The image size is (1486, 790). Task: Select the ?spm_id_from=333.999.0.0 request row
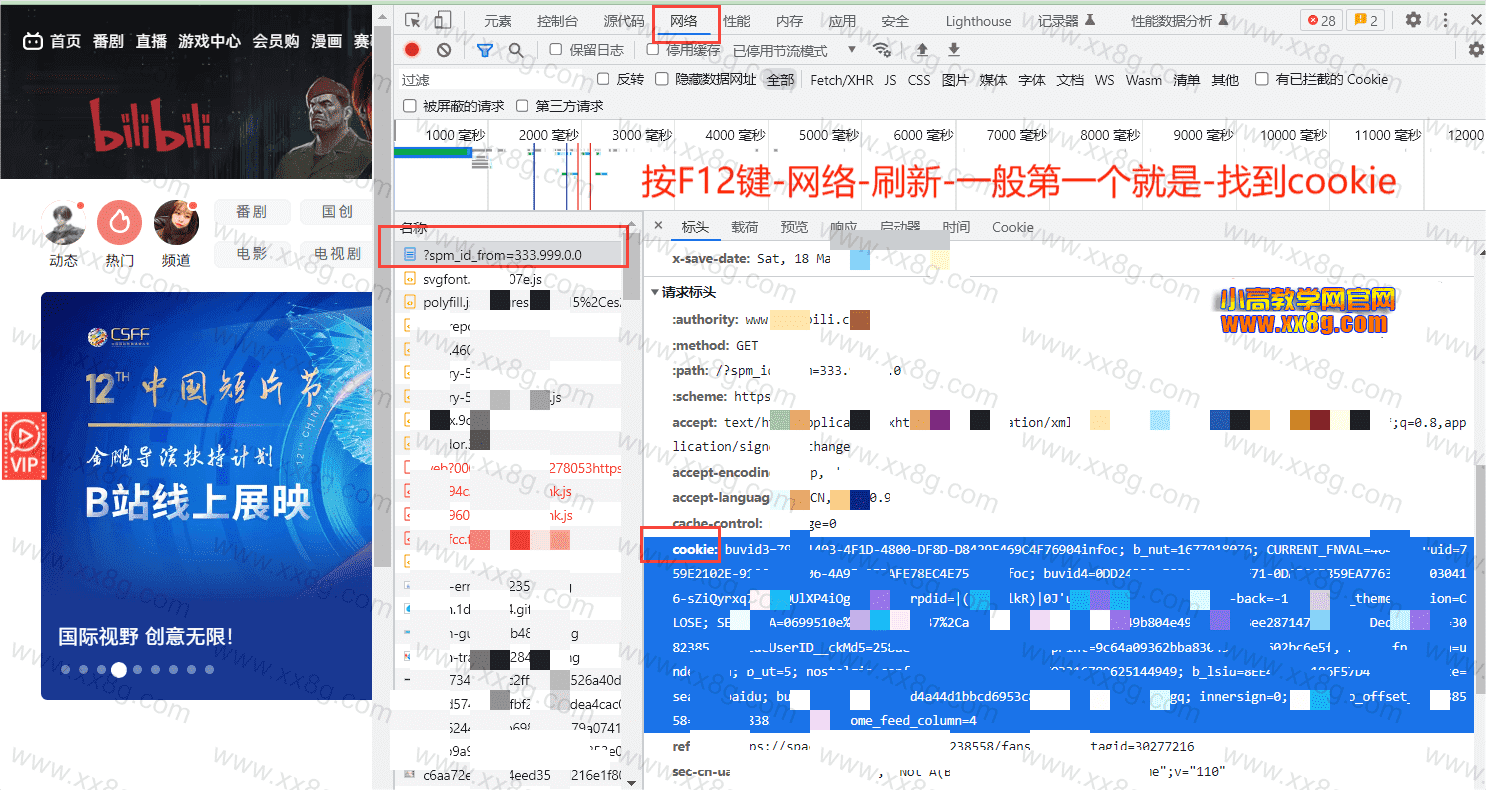[508, 255]
